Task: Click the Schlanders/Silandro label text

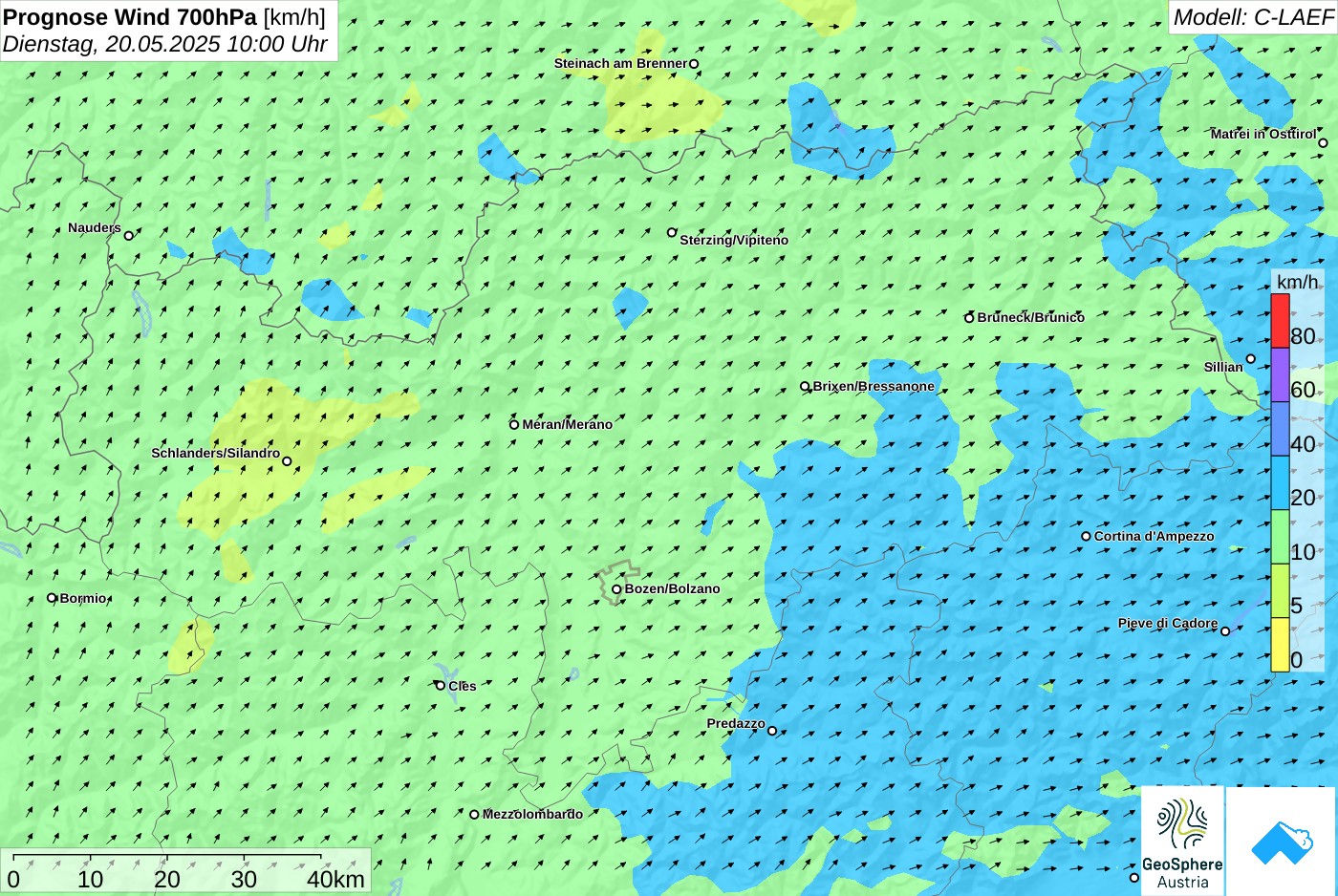Action: pos(216,453)
